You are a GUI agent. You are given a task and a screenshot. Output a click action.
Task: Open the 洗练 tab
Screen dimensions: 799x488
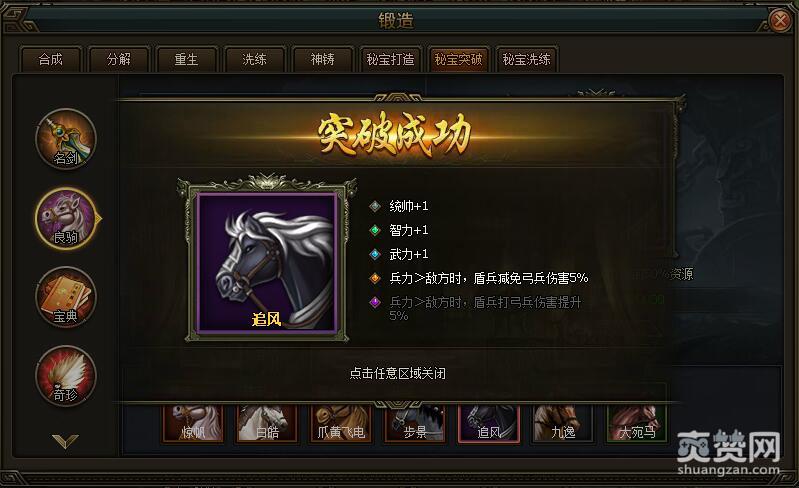point(254,60)
